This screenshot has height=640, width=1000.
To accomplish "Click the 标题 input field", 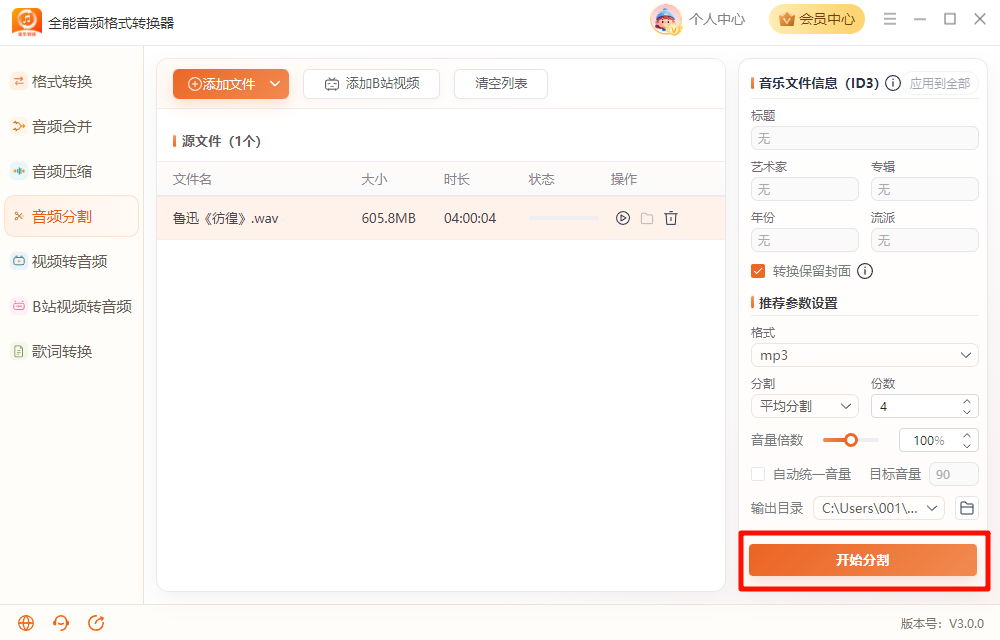I will [865, 138].
